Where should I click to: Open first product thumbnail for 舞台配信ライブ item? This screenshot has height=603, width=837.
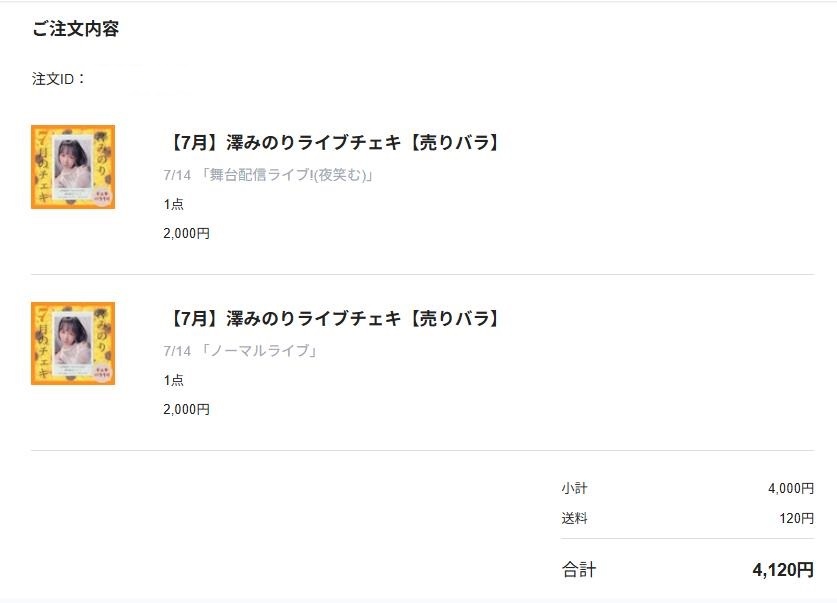coord(73,167)
